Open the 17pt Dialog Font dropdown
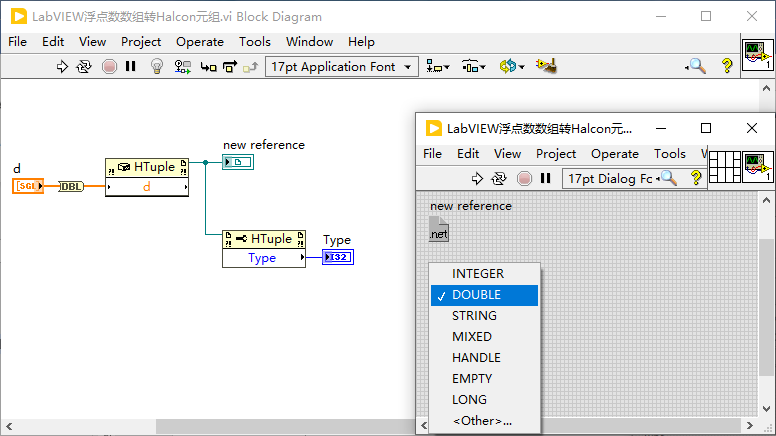 [609, 178]
